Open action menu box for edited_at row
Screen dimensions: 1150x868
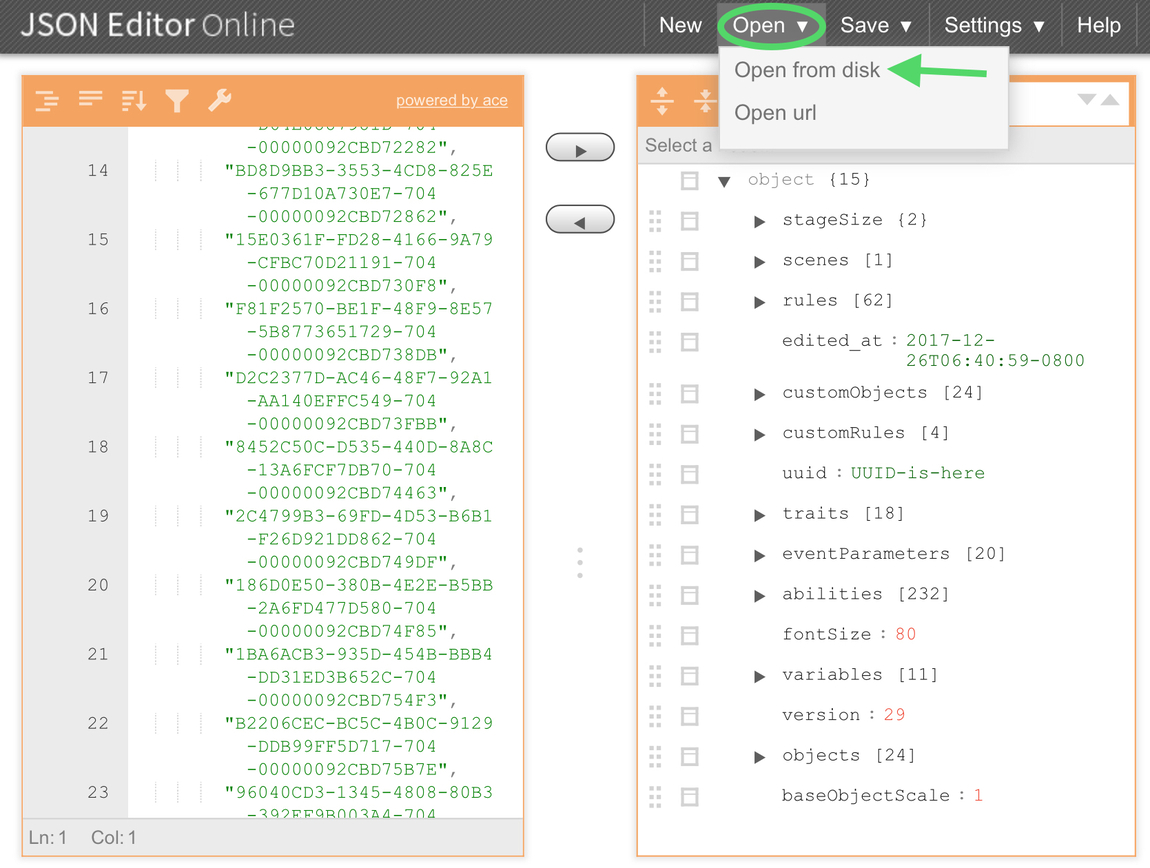click(689, 342)
